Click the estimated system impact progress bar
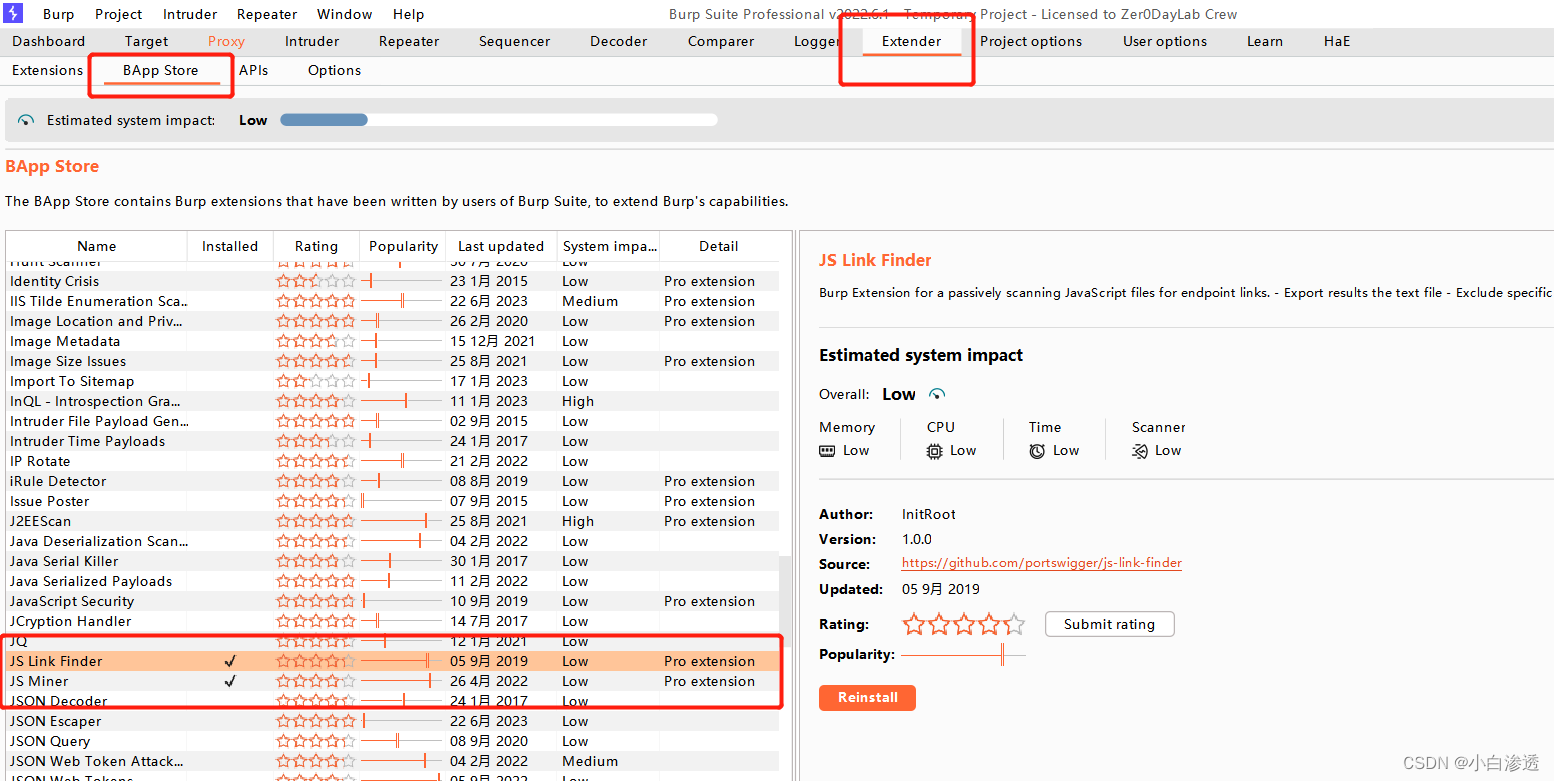The height and width of the screenshot is (781, 1554). (498, 120)
